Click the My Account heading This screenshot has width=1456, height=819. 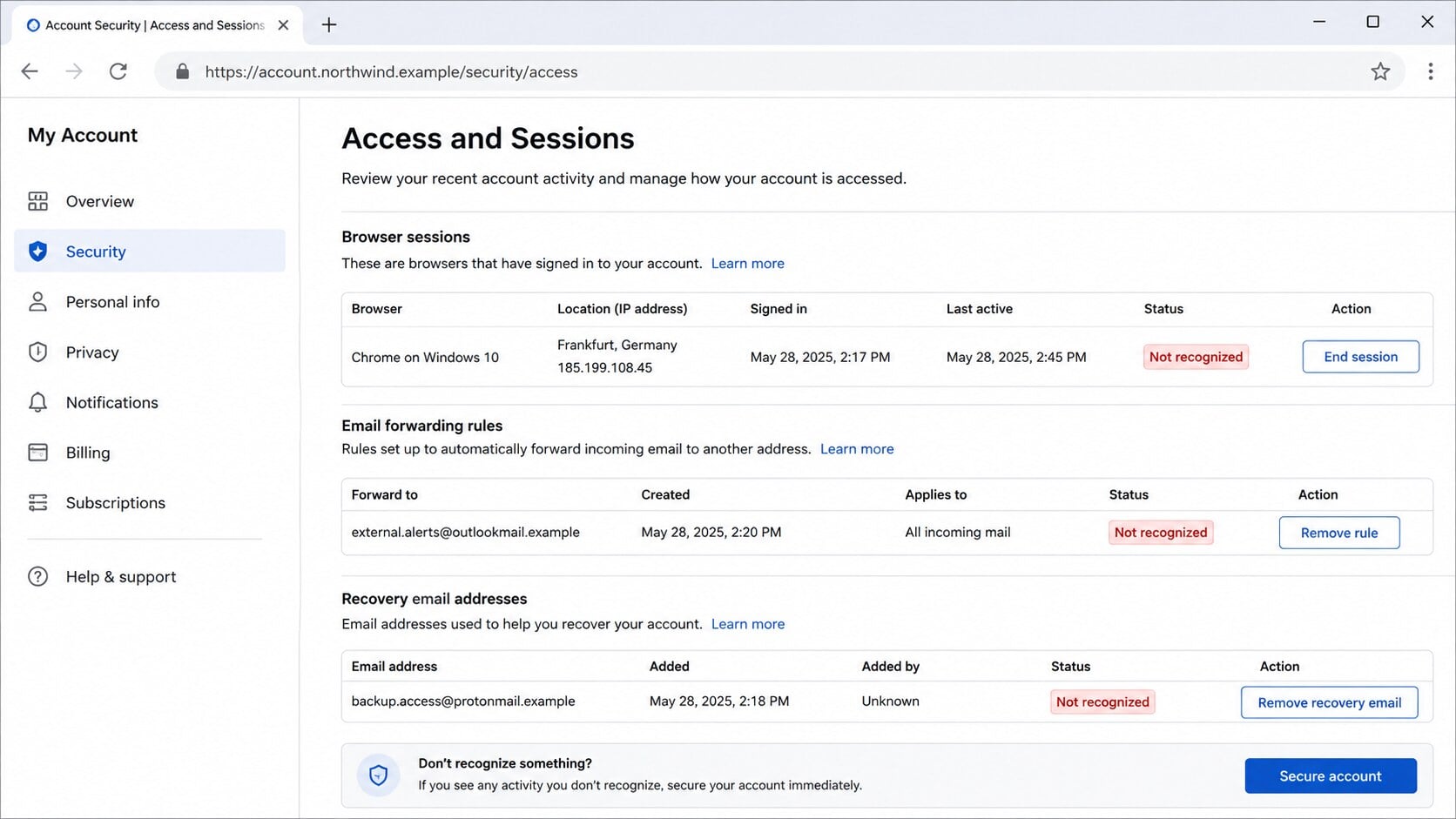click(x=83, y=135)
